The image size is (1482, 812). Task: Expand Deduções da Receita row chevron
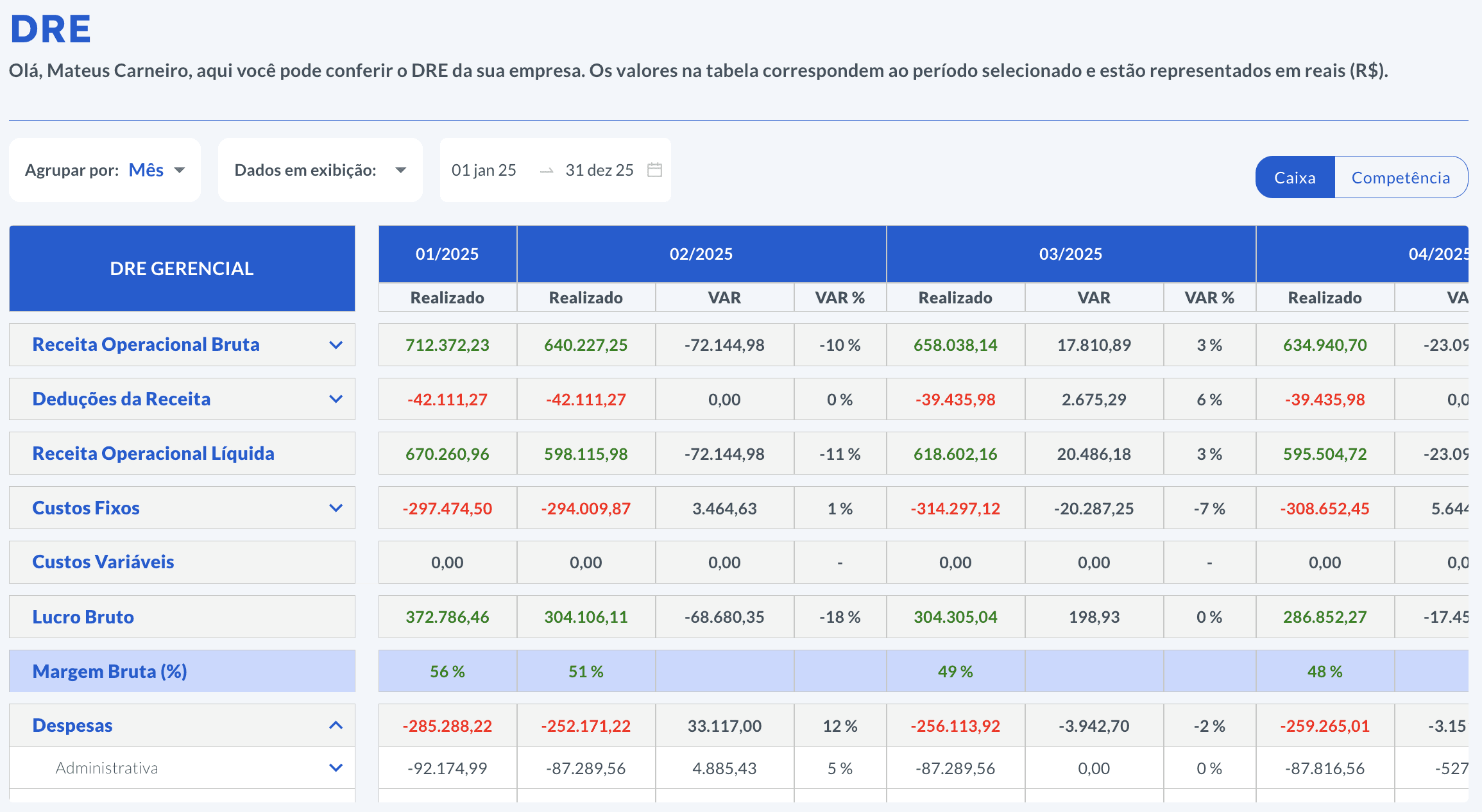click(x=336, y=399)
